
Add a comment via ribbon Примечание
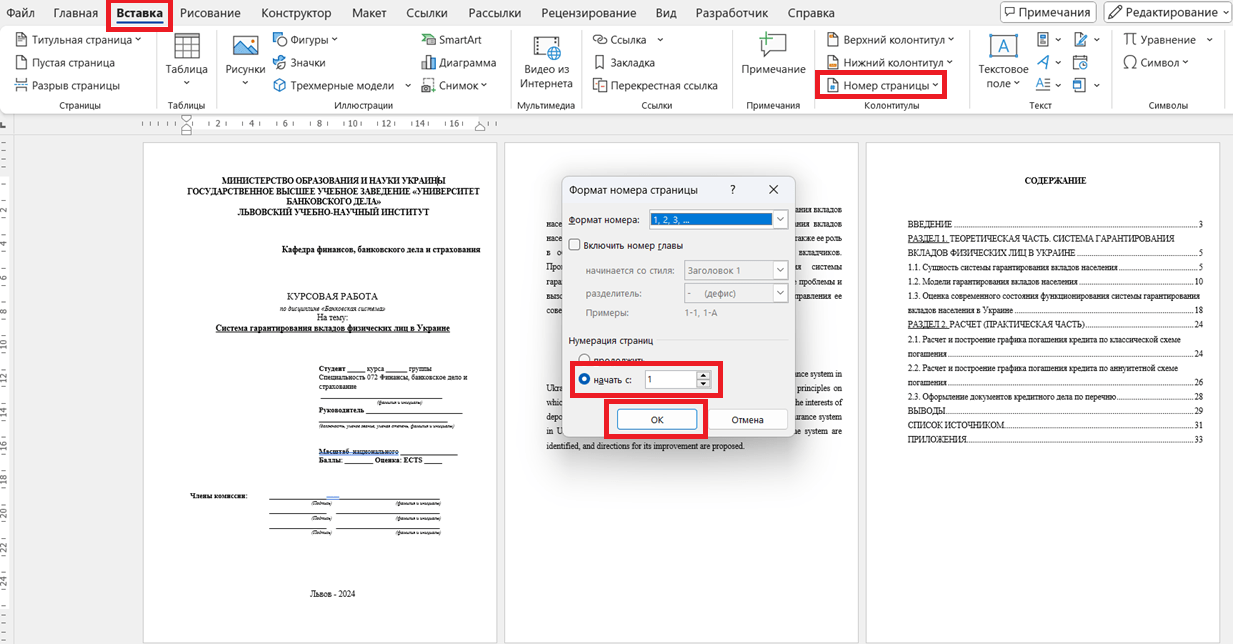tap(773, 55)
